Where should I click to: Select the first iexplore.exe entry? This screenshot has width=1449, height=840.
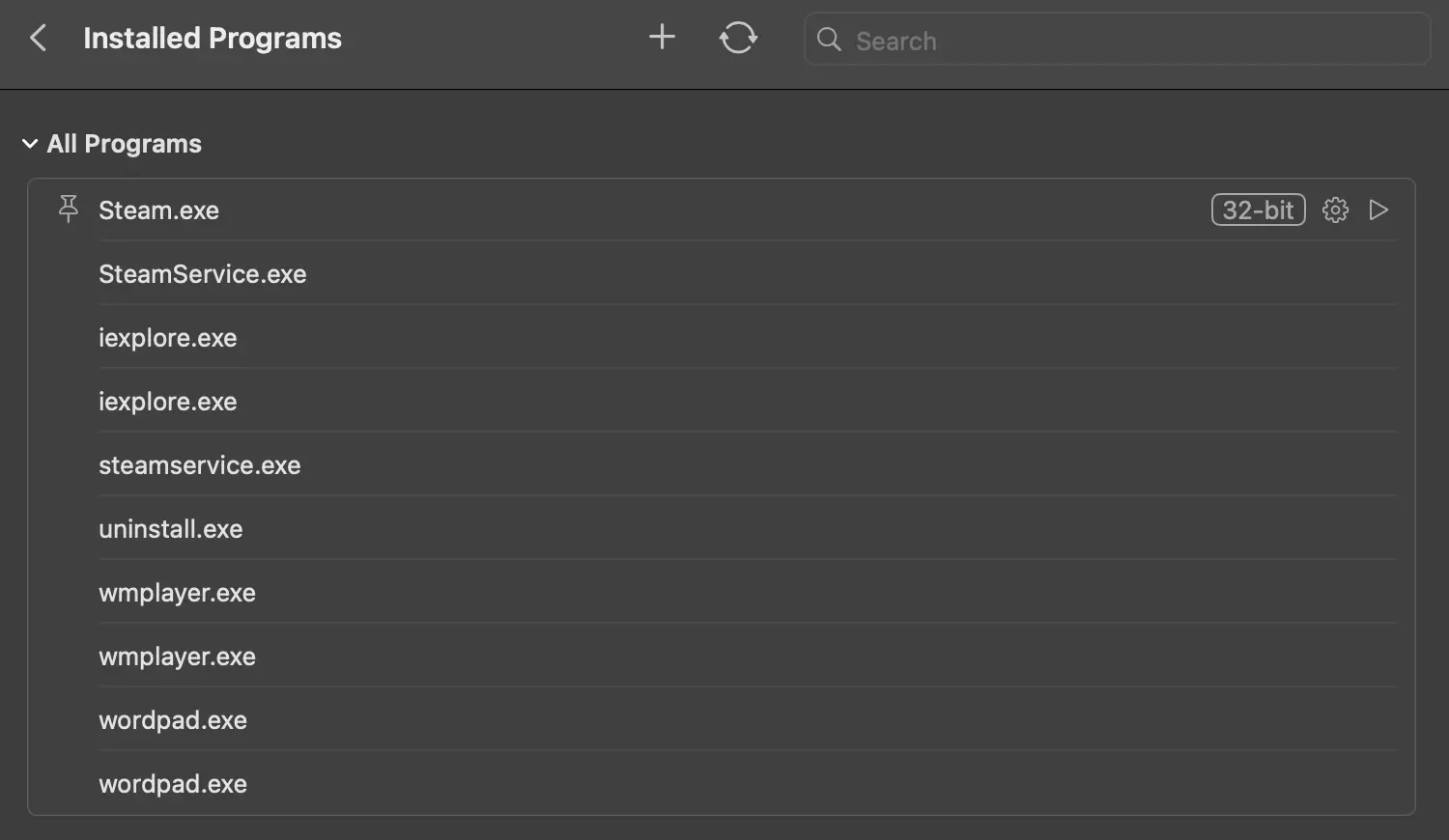[x=168, y=338]
